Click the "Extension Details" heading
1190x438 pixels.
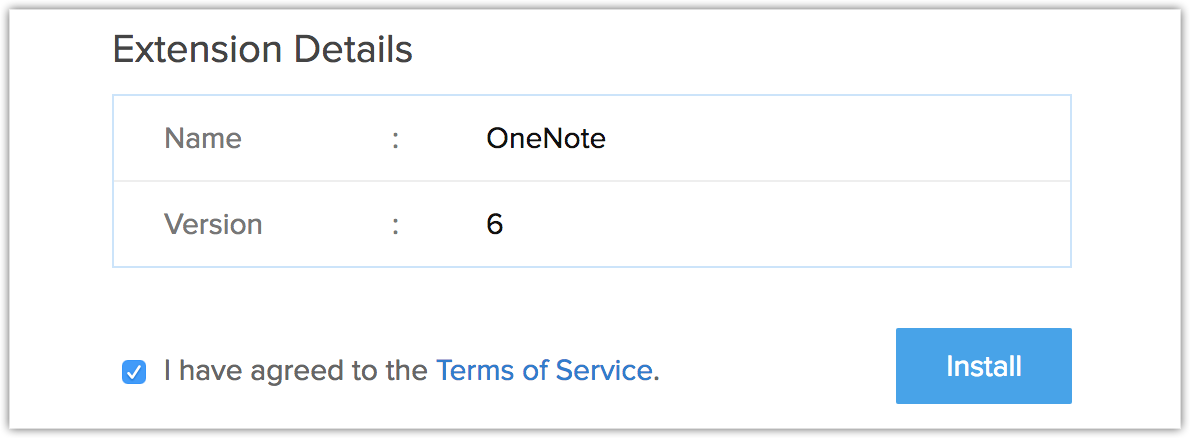point(262,49)
